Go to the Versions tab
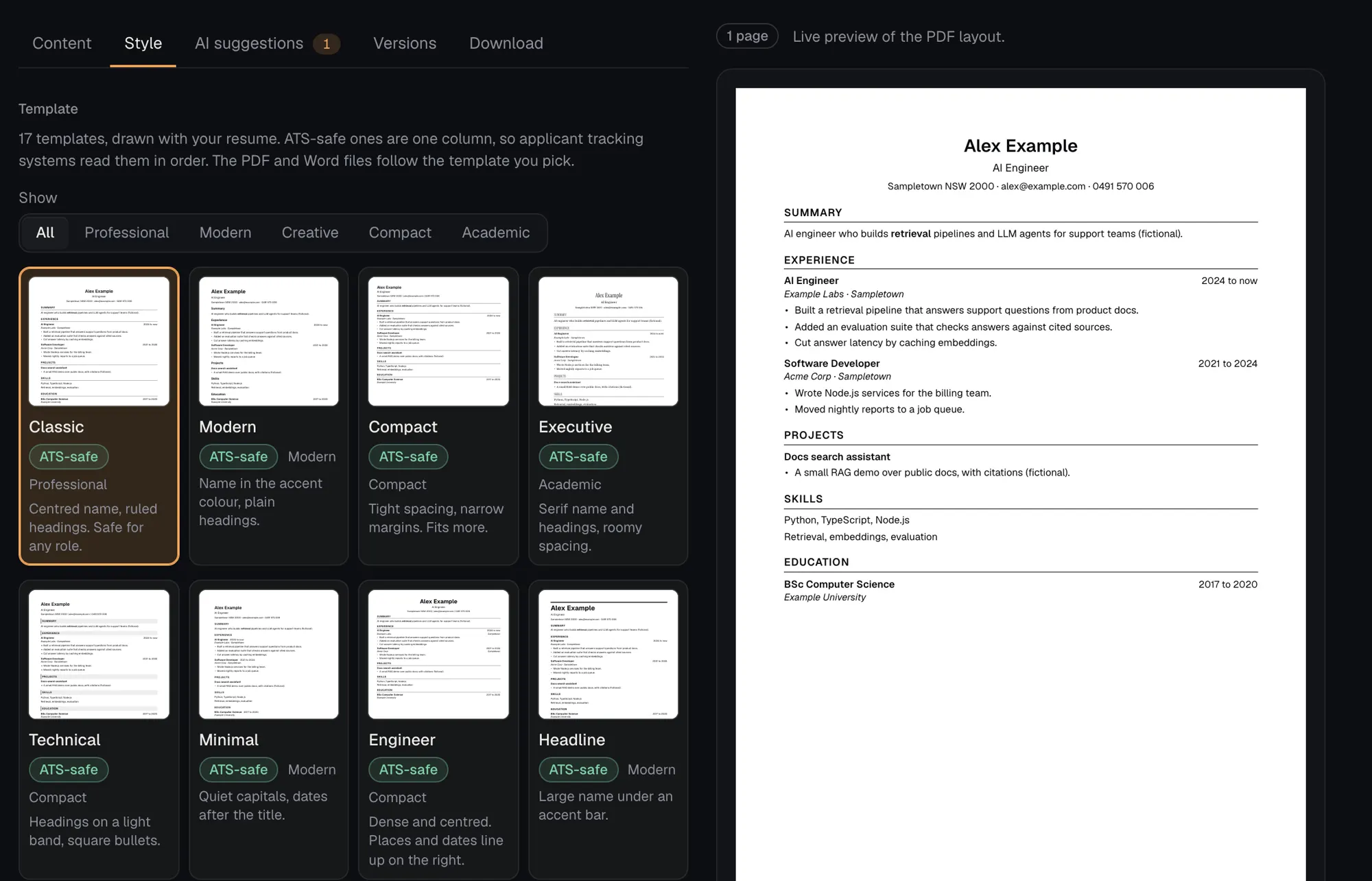The width and height of the screenshot is (1372, 881). (405, 43)
